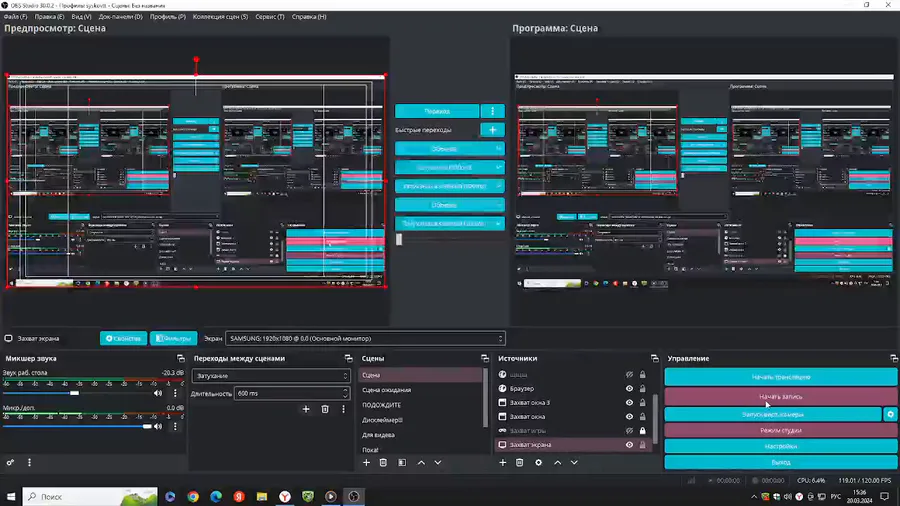Adjust the 600 ms duration spinner arrows
This screenshot has width=900, height=506.
(345, 394)
